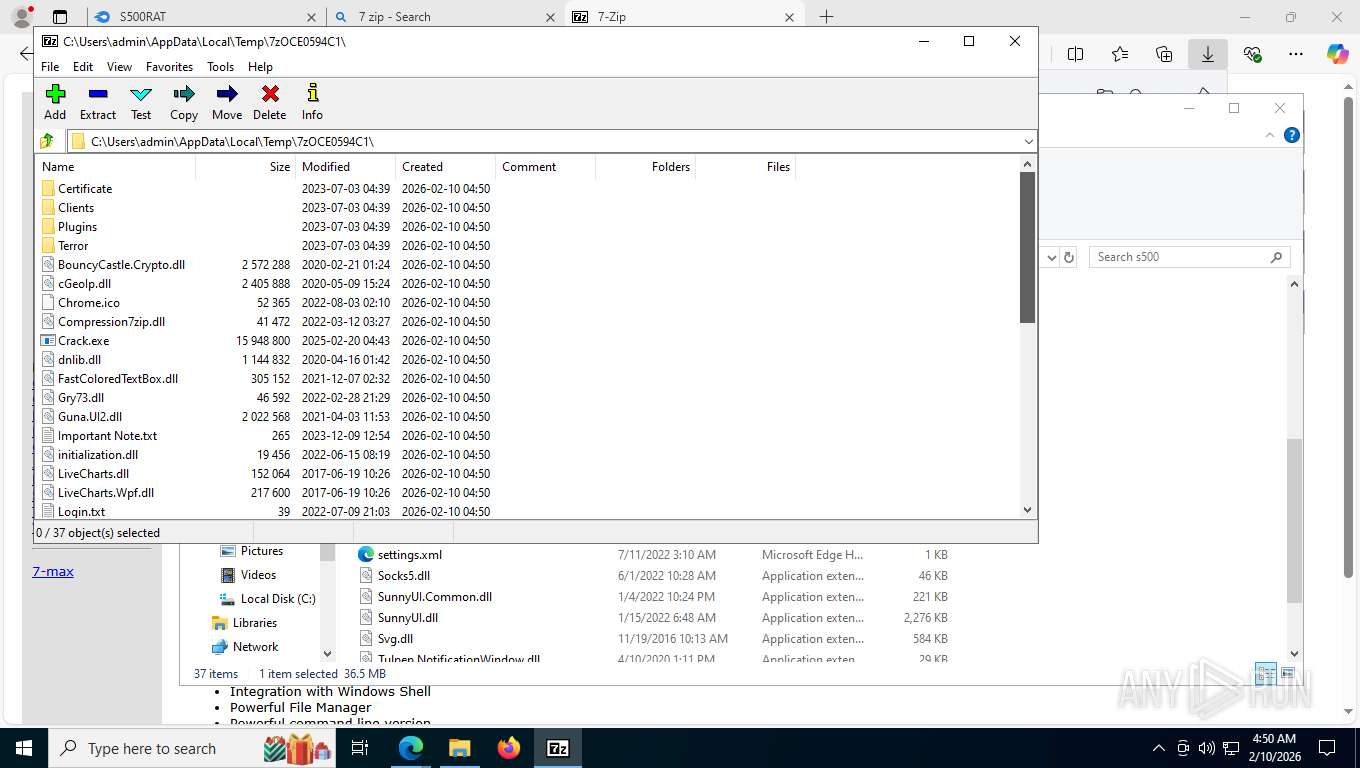Open browser favorites star icon
The height and width of the screenshot is (768, 1360).
(x=1119, y=54)
